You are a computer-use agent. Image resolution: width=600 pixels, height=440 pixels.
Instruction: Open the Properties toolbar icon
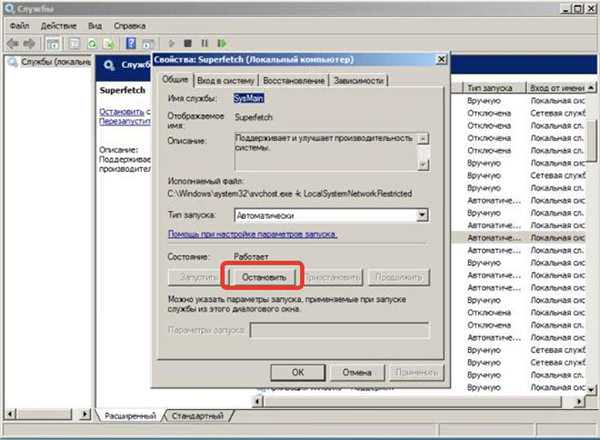coord(74,44)
